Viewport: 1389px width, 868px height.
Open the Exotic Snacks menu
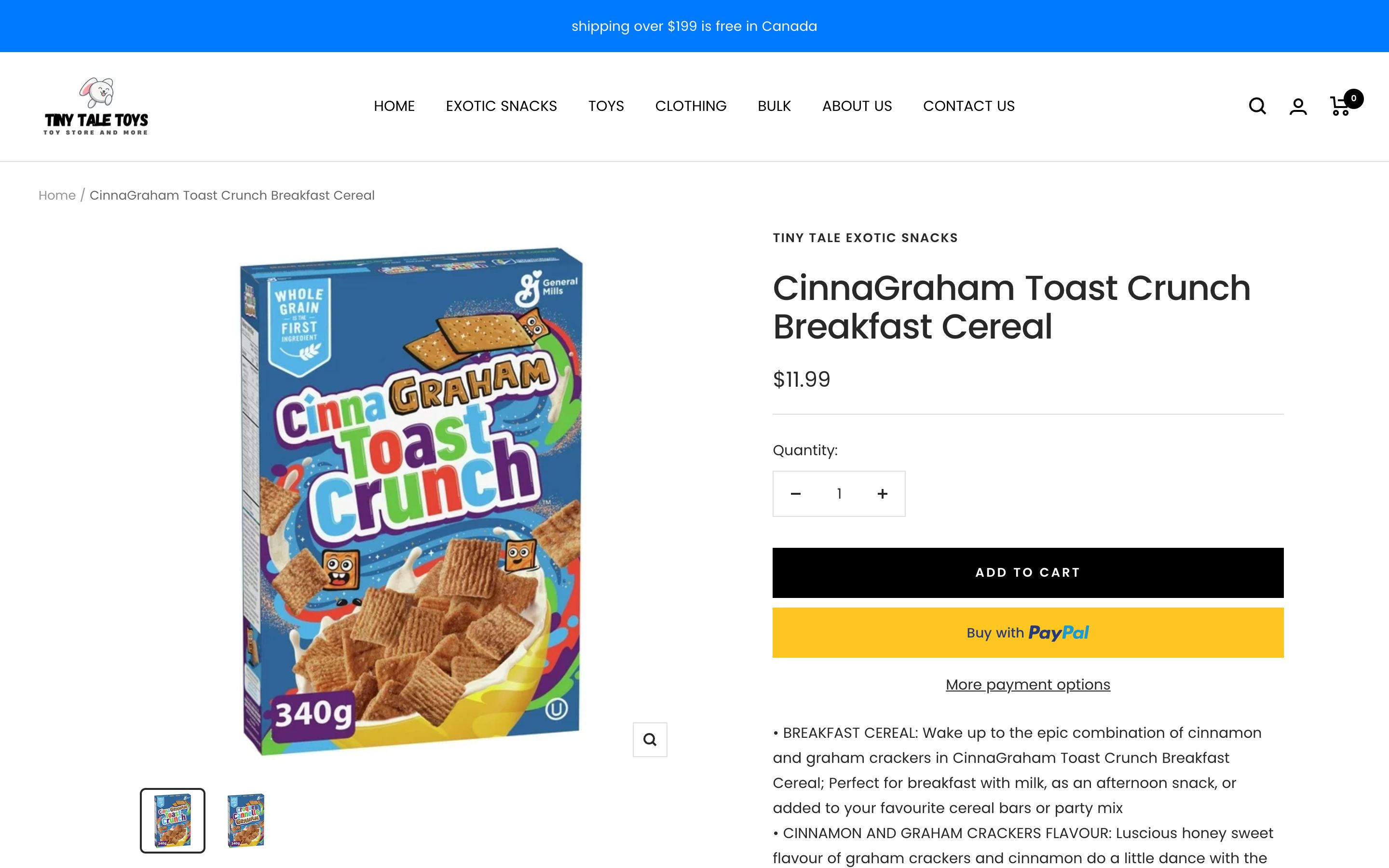tap(501, 106)
